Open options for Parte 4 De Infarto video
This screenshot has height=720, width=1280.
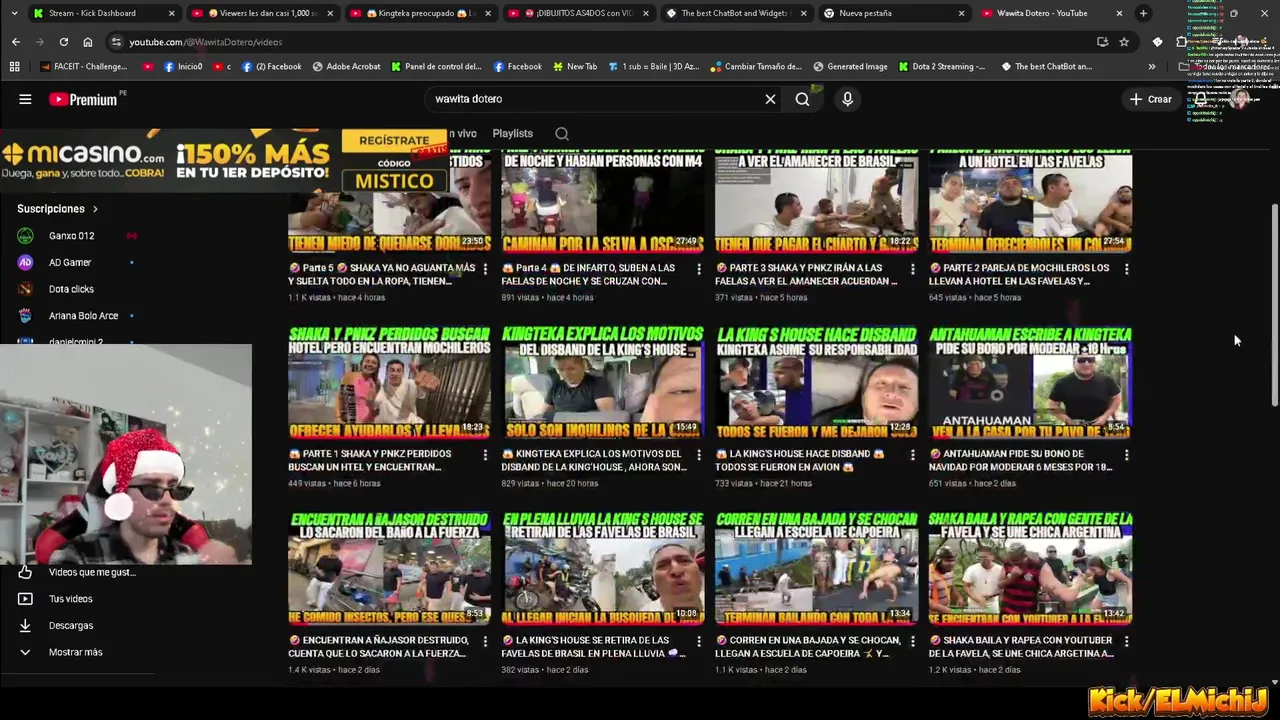(x=699, y=269)
